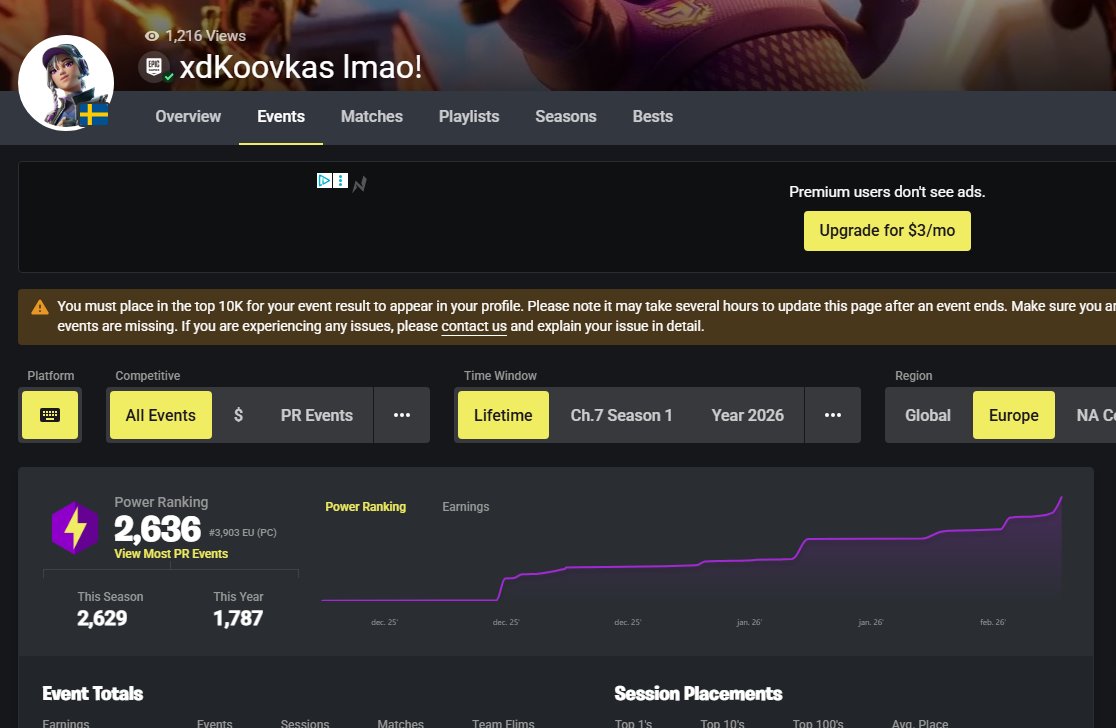The width and height of the screenshot is (1116, 728).
Task: Click the eye views icon
Action: pyautogui.click(x=152, y=36)
